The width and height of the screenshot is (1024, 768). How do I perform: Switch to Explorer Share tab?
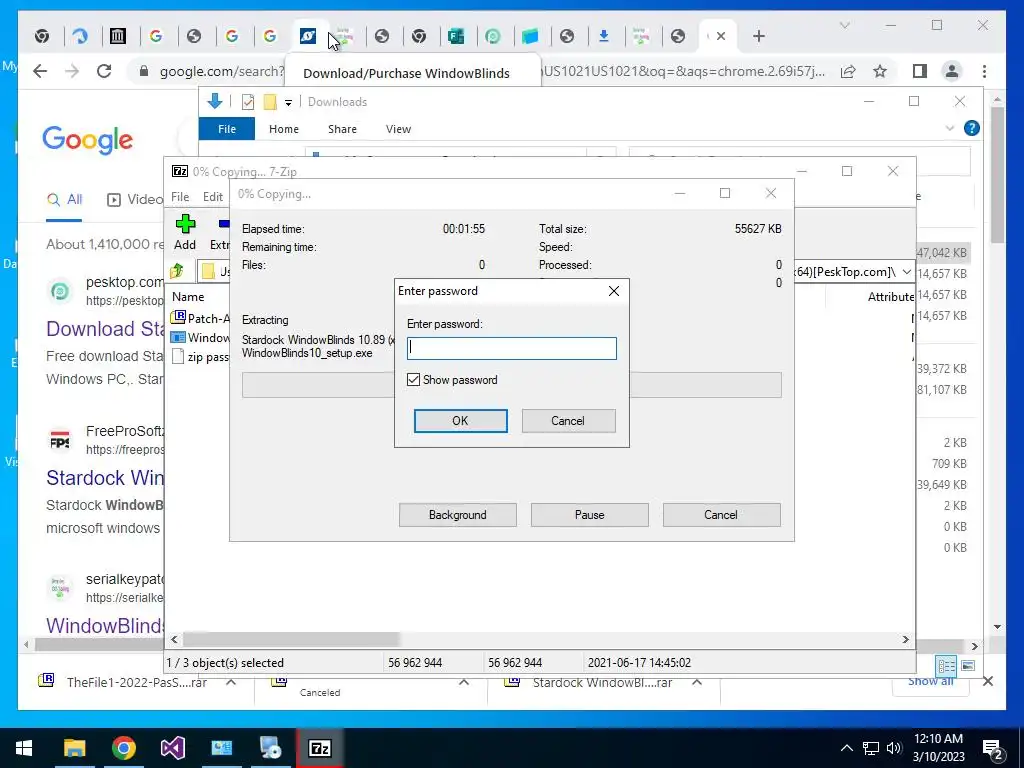pos(342,129)
